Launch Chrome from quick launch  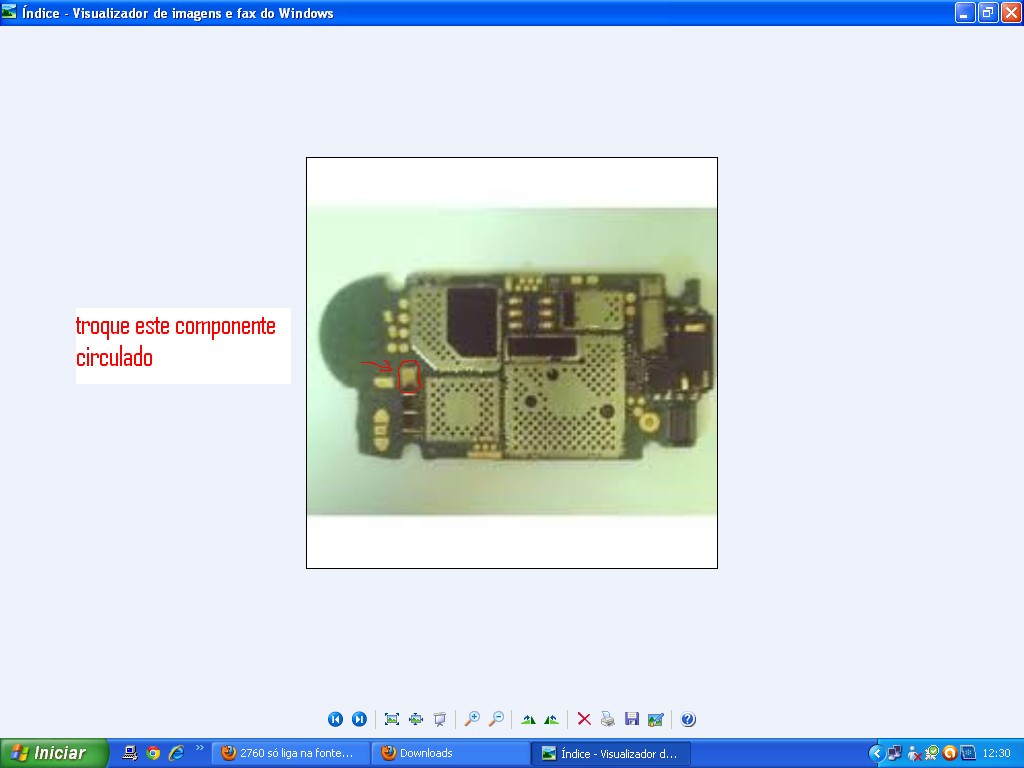[x=153, y=753]
